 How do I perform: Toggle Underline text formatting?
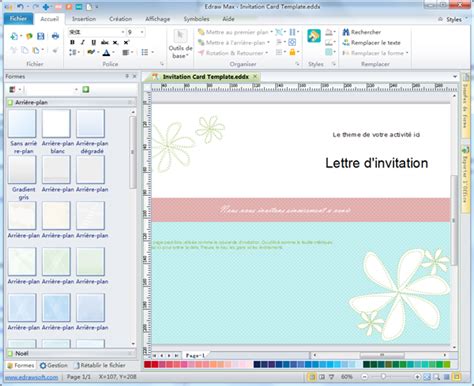click(94, 42)
